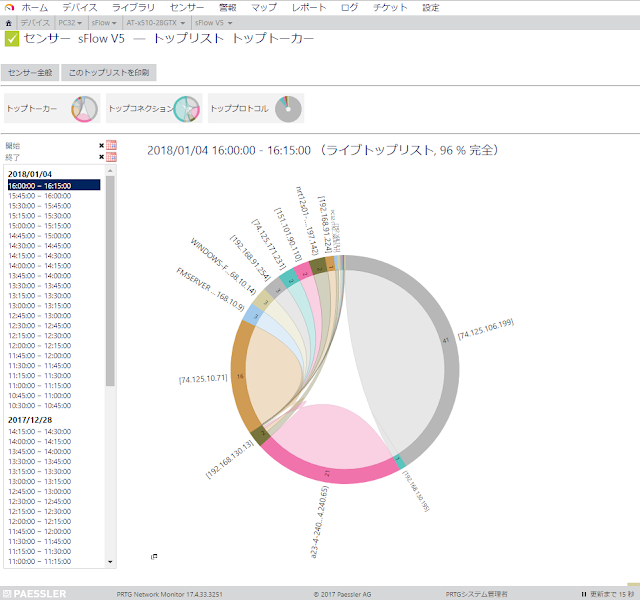
Task: Open the end date calendar picker icon
Action: point(111,157)
